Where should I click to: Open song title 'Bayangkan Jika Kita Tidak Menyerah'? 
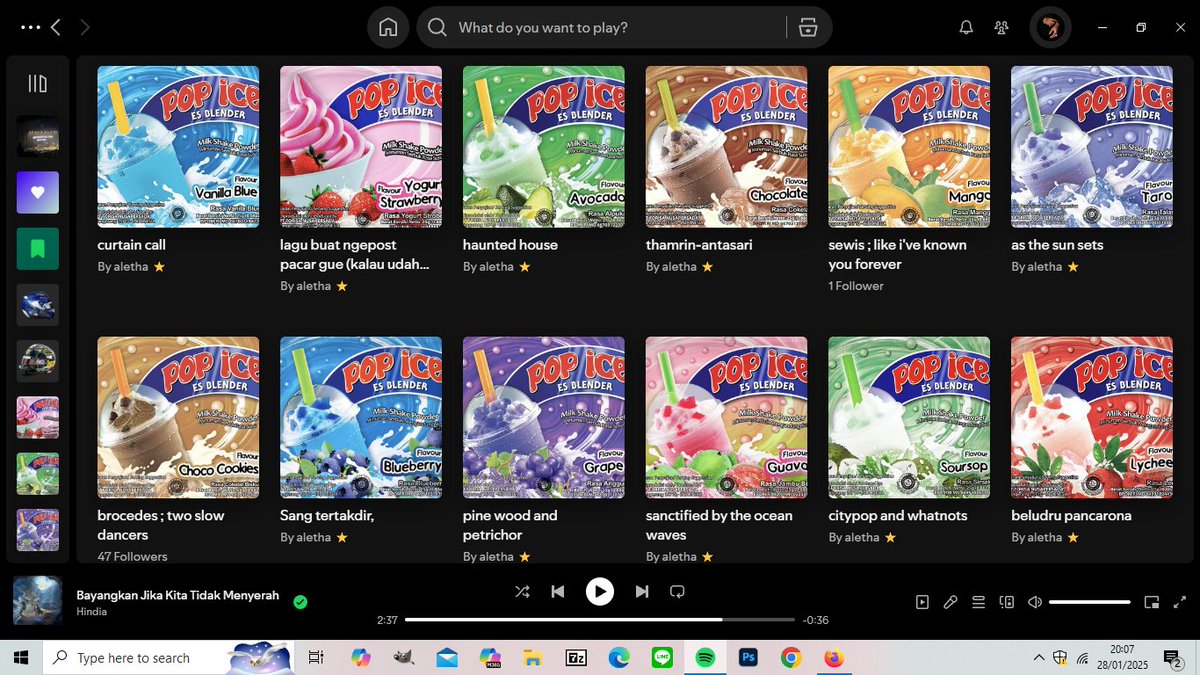178,594
